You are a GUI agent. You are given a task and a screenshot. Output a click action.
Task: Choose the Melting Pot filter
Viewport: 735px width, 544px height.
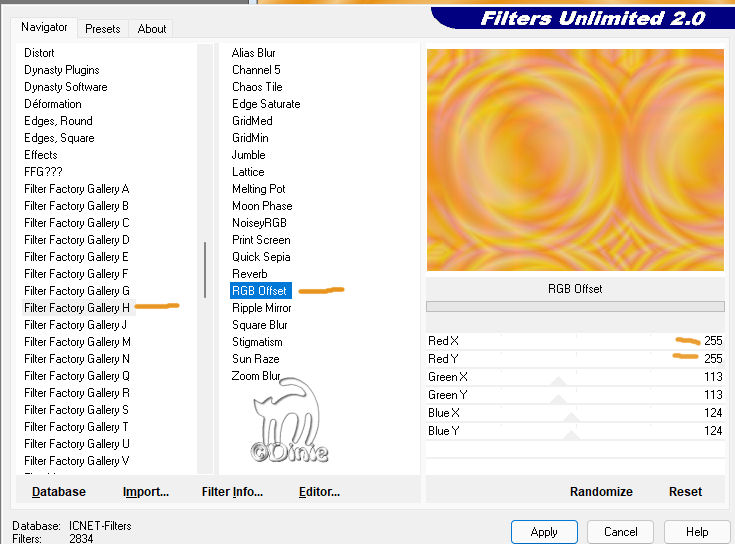click(x=258, y=189)
